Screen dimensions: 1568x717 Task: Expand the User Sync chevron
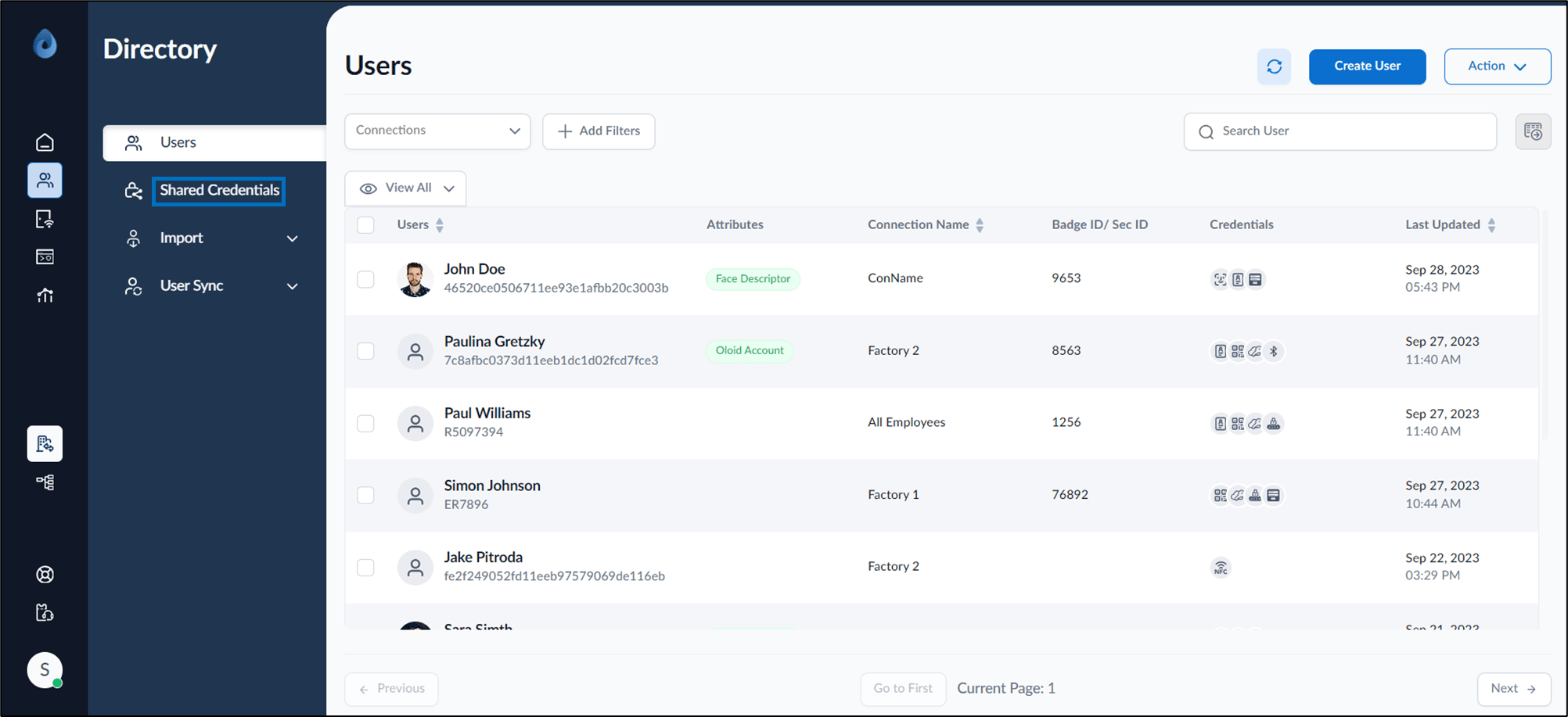(x=292, y=286)
